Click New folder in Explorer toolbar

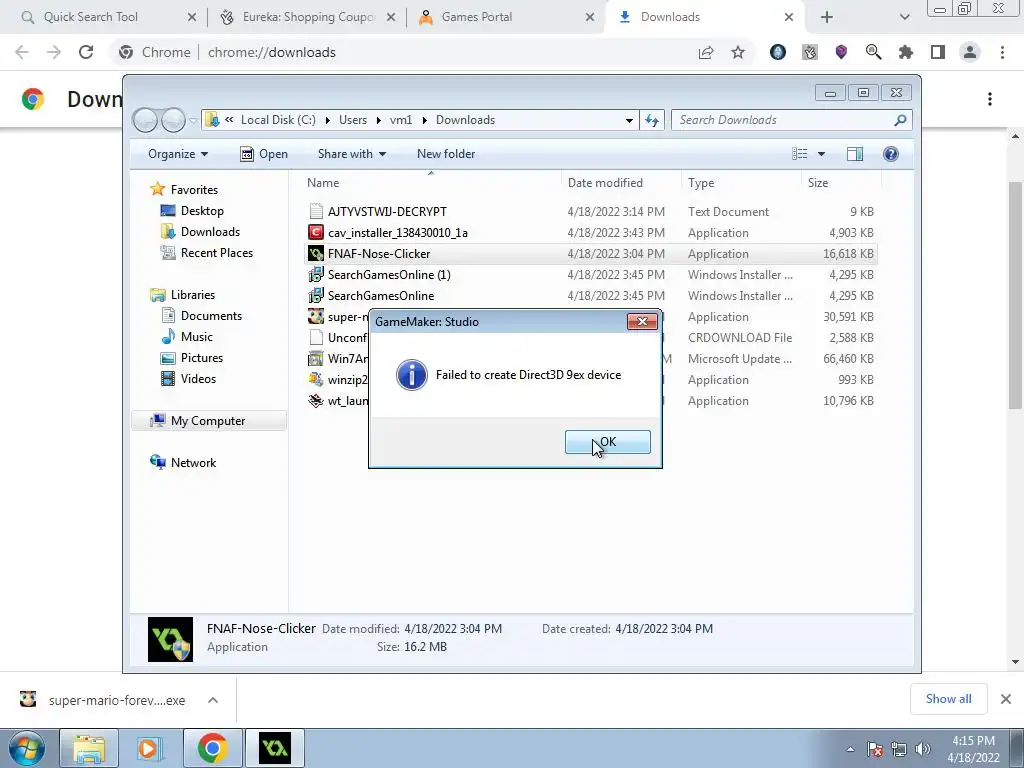point(446,154)
